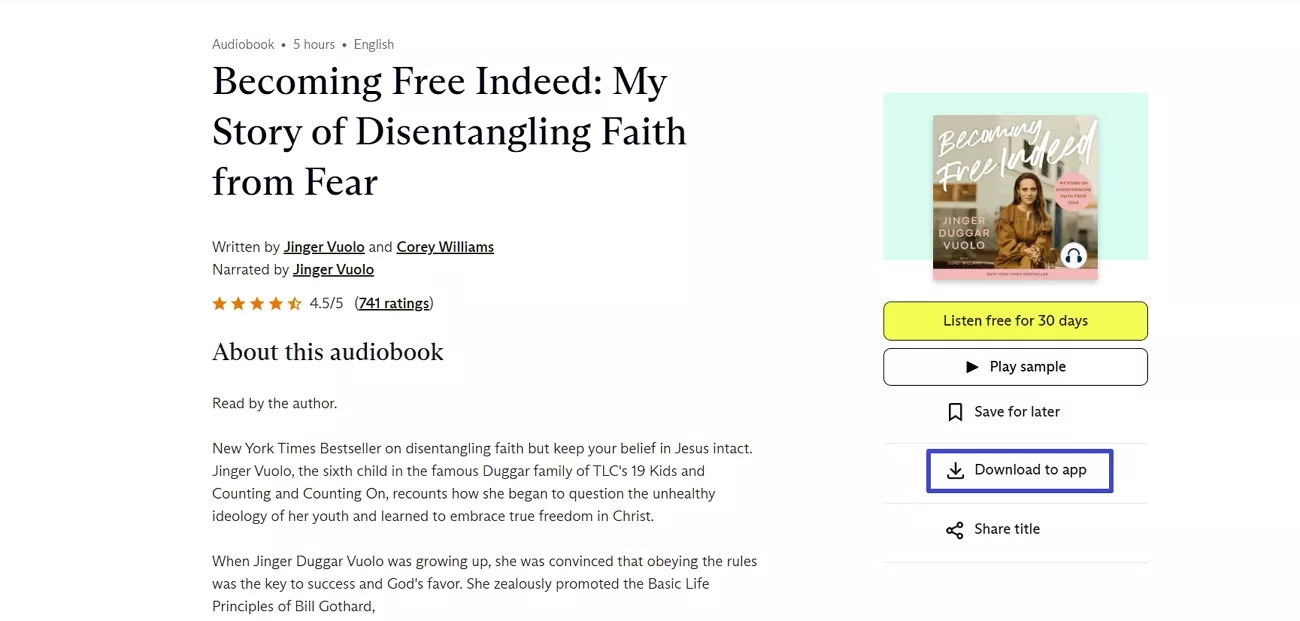Viewport: 1300px width, 621px height.
Task: Click the 4.5/5 rating score text
Action: point(326,303)
